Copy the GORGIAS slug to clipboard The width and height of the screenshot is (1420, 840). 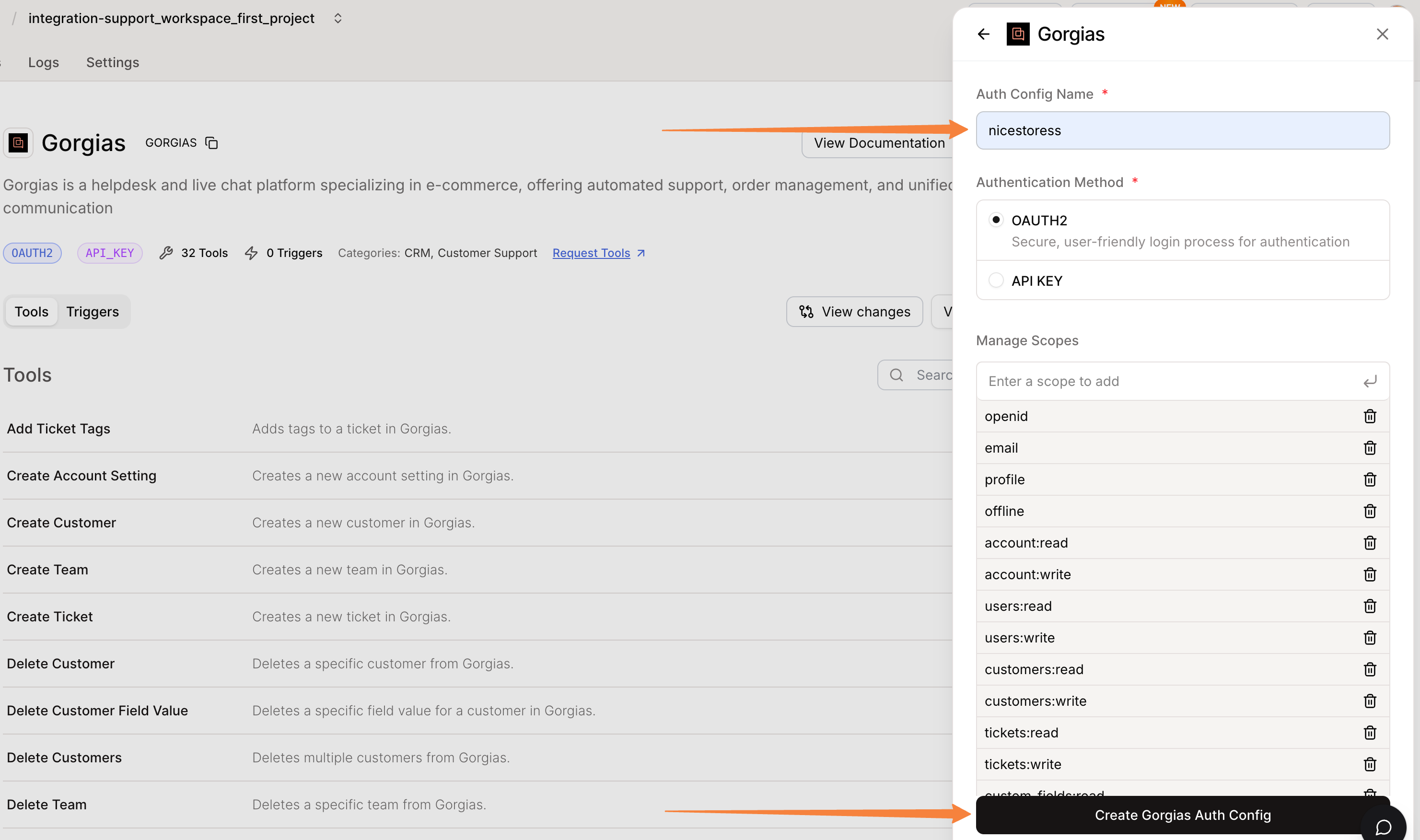coord(211,143)
